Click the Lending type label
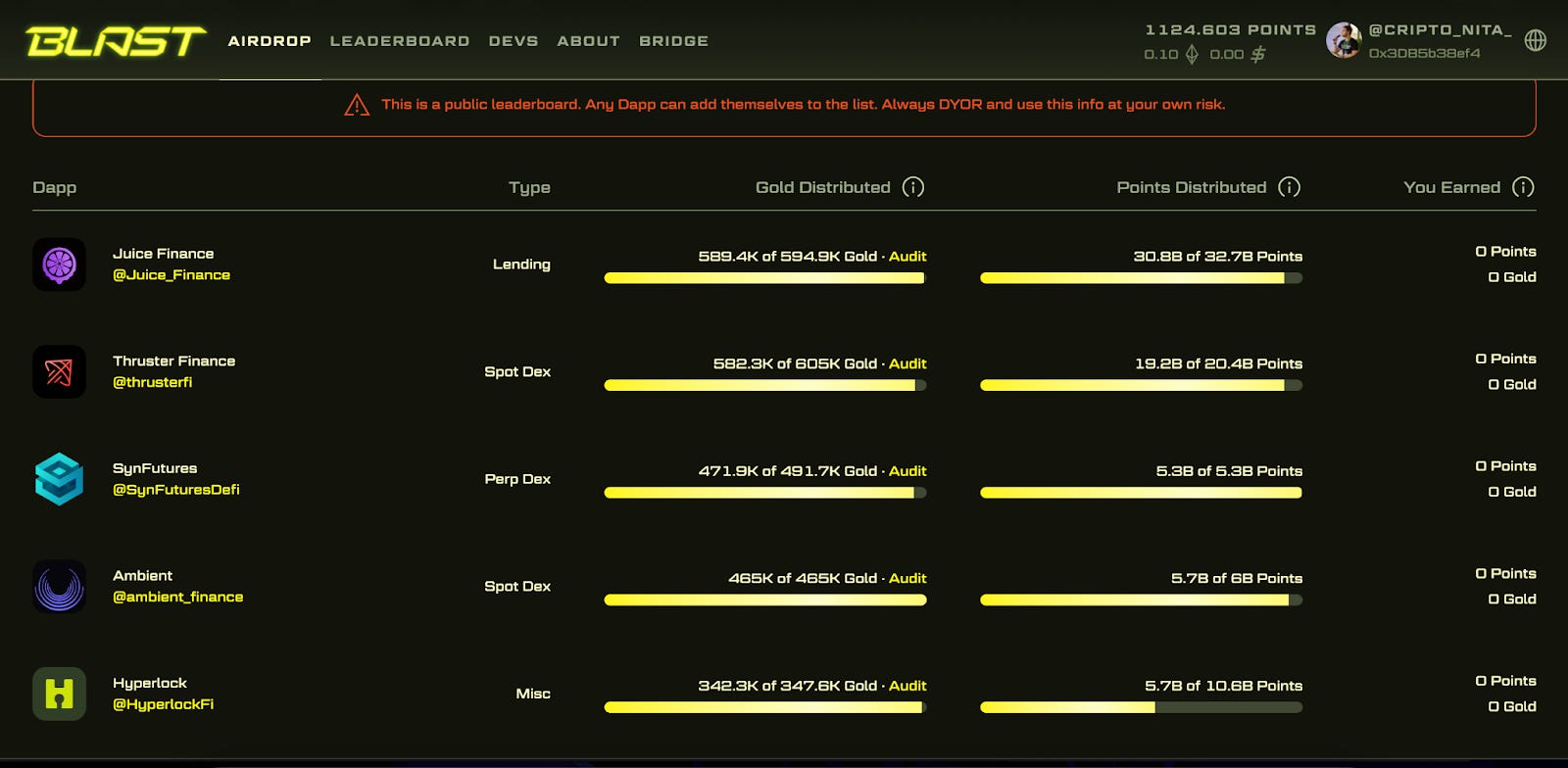 coord(521,264)
